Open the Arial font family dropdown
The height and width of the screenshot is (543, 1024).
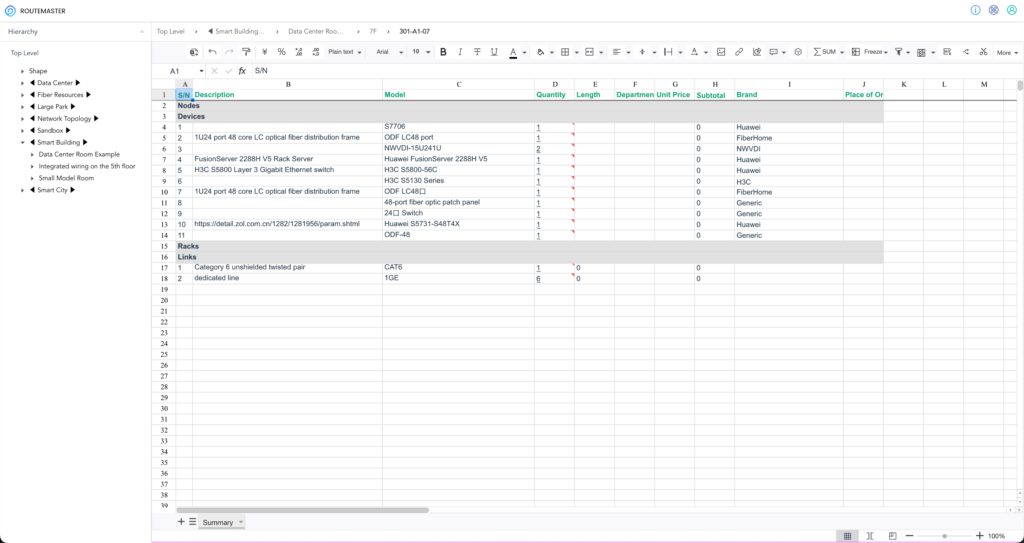389,52
